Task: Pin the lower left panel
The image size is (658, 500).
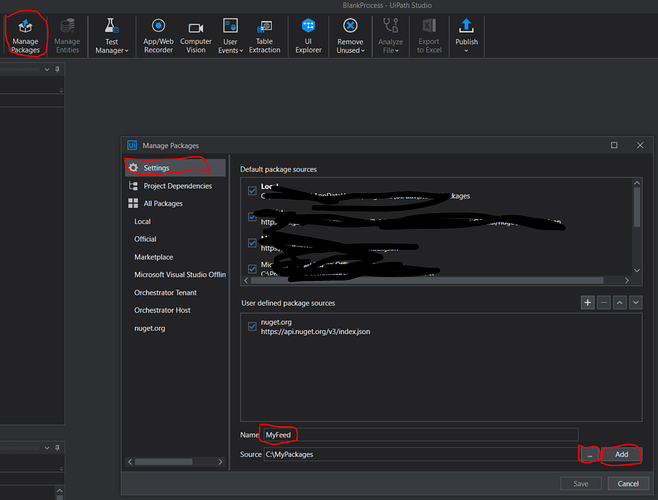Action: pyautogui.click(x=57, y=448)
